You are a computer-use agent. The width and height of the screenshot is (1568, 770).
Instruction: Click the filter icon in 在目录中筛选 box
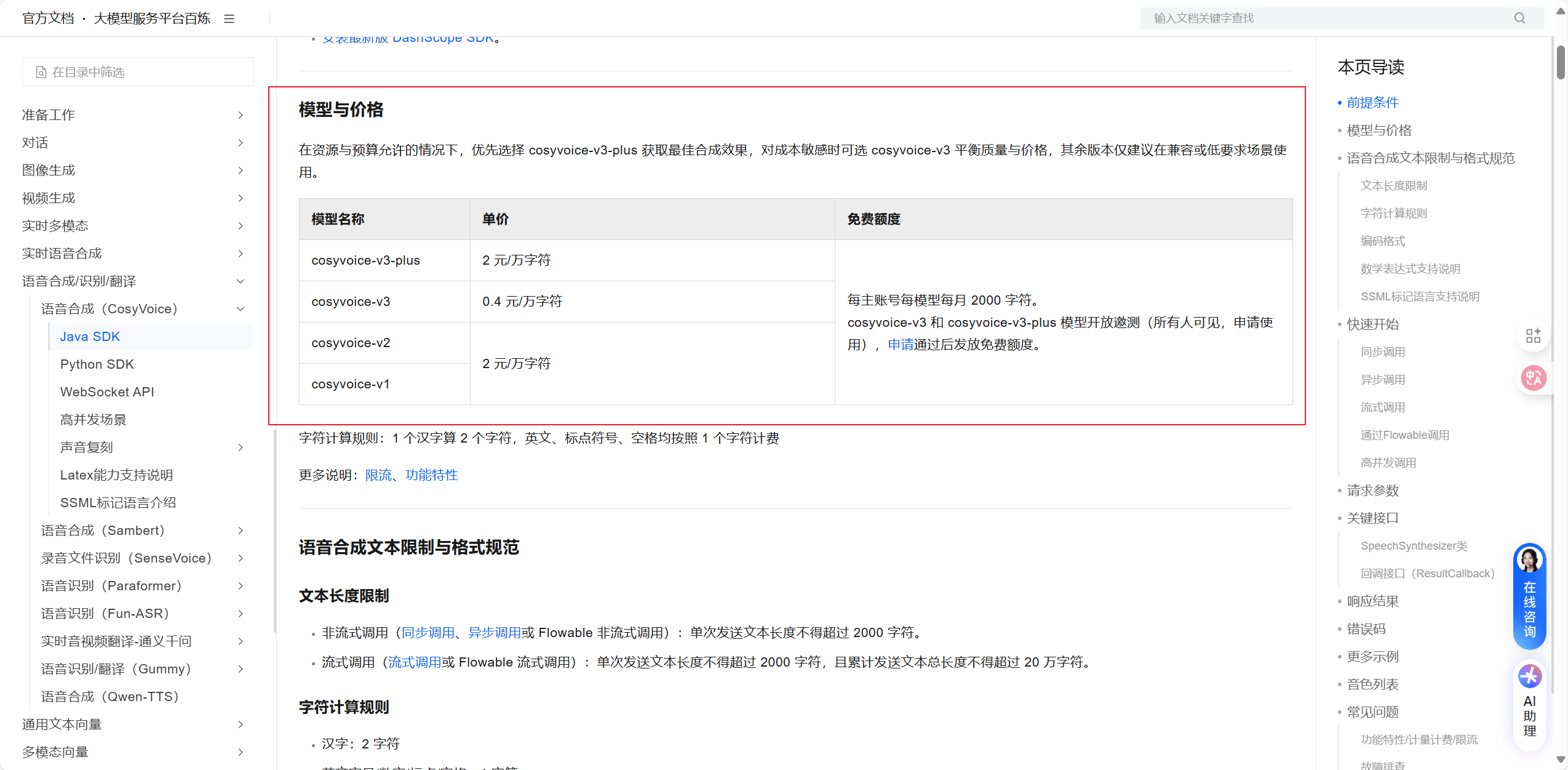[41, 72]
